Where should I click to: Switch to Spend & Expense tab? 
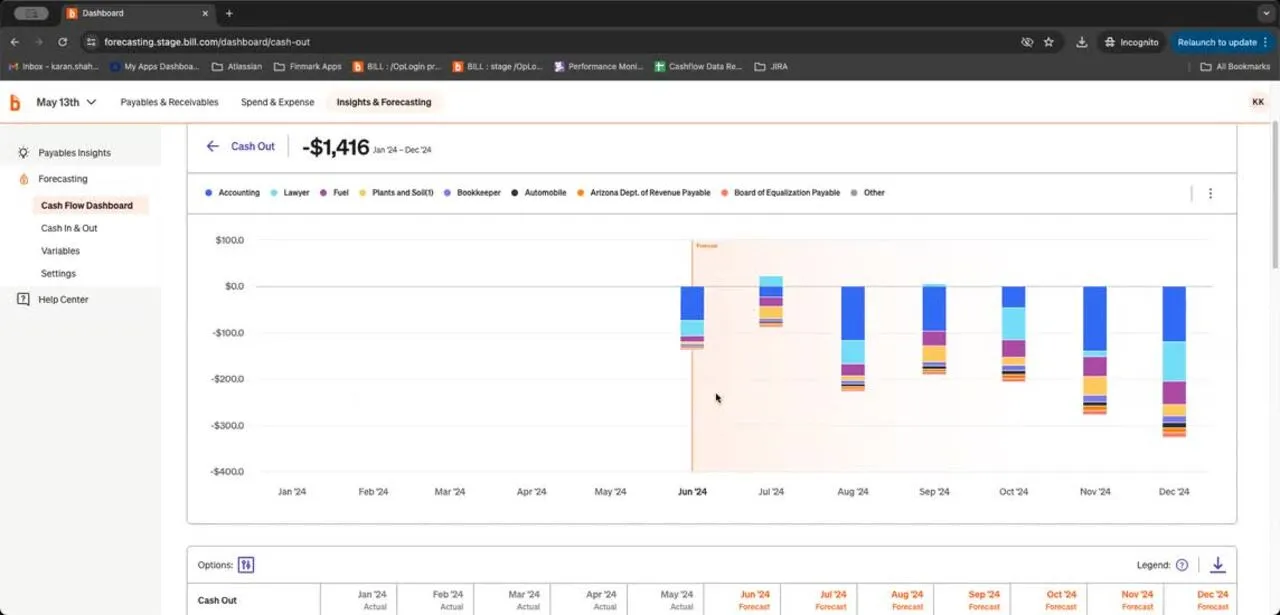click(277, 102)
